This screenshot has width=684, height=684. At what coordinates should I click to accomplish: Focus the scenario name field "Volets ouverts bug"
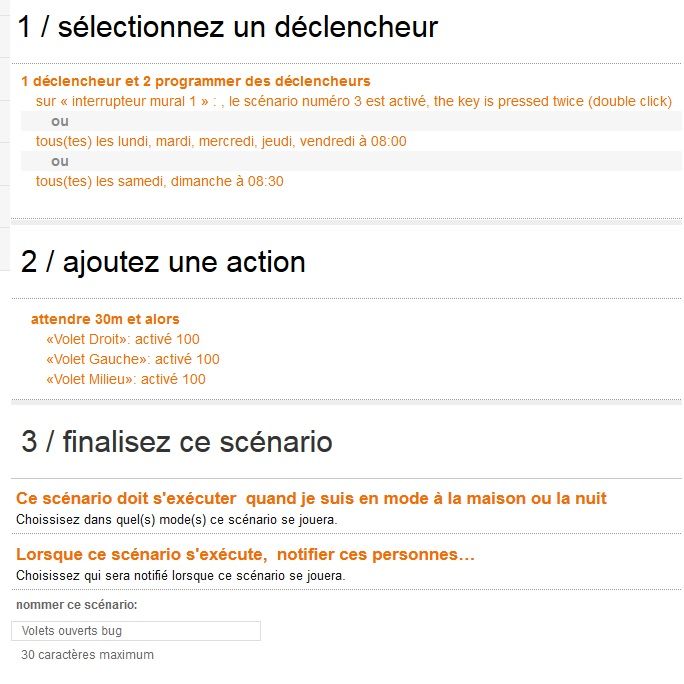(136, 631)
